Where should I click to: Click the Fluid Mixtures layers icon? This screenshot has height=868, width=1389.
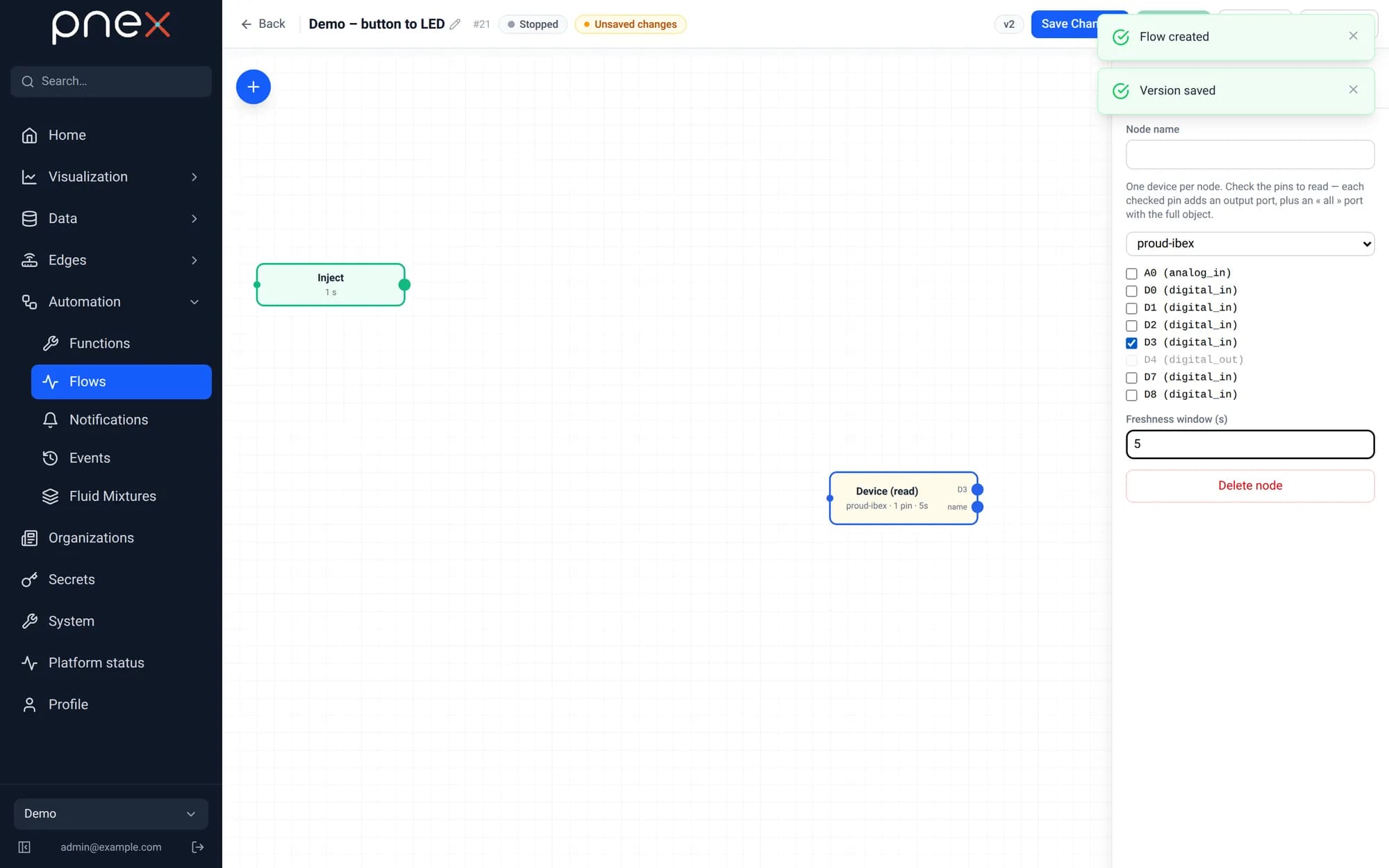coord(50,496)
